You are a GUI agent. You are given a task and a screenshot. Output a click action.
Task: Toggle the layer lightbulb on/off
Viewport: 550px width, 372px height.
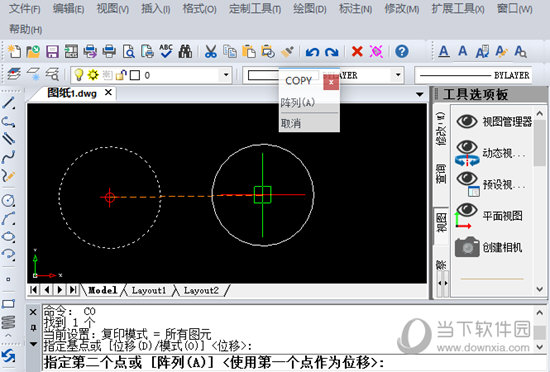pos(79,75)
